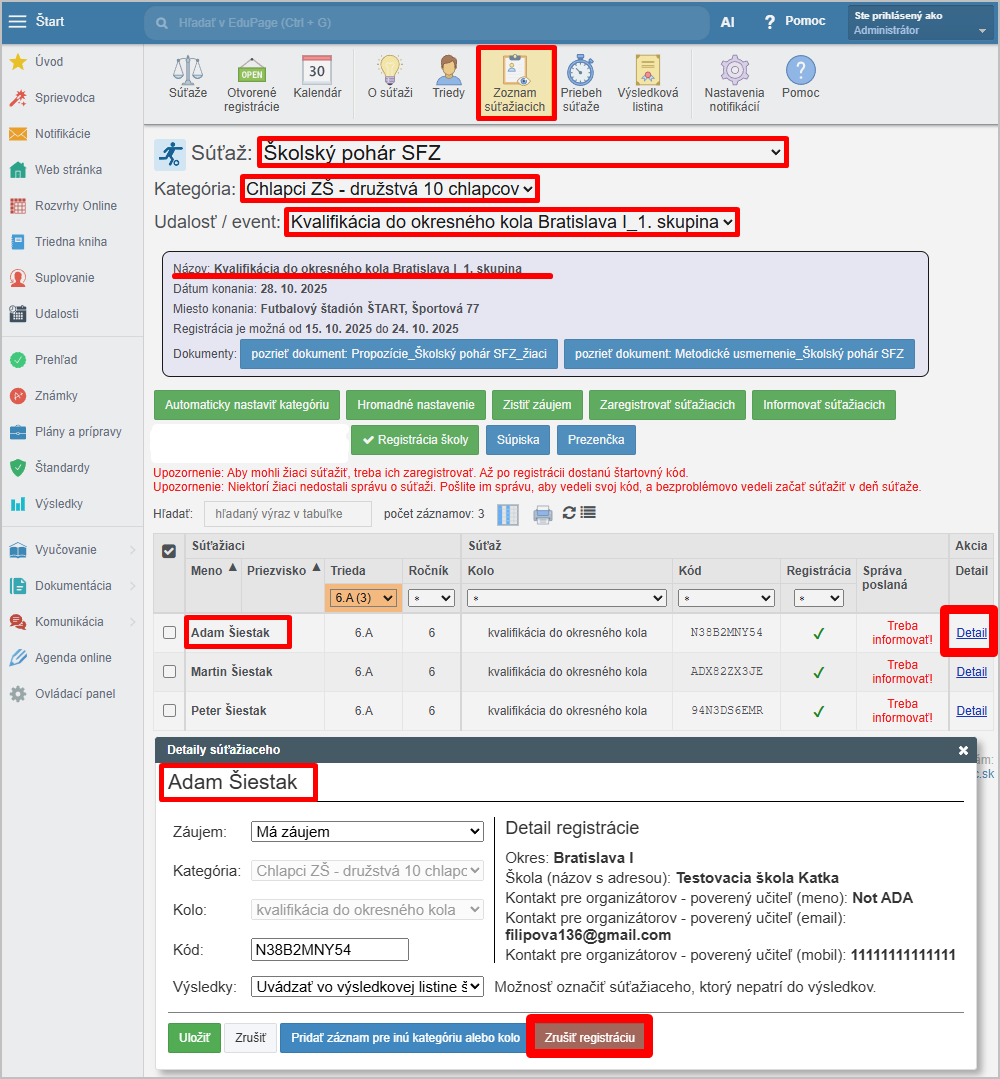This screenshot has width=1000, height=1079.
Task: Click Detail link for Martin Šiestak
Action: (971, 672)
